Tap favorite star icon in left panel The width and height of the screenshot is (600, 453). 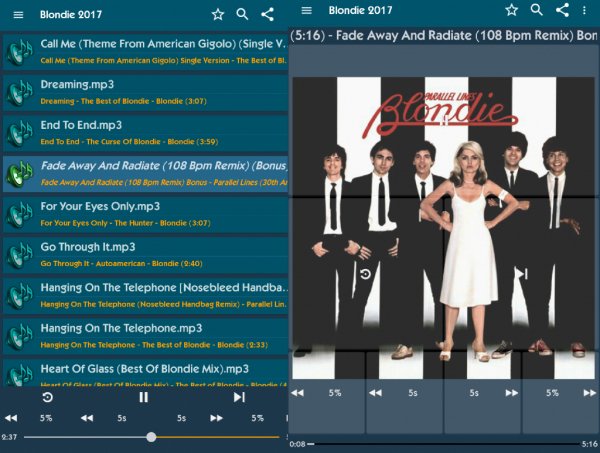pyautogui.click(x=218, y=15)
